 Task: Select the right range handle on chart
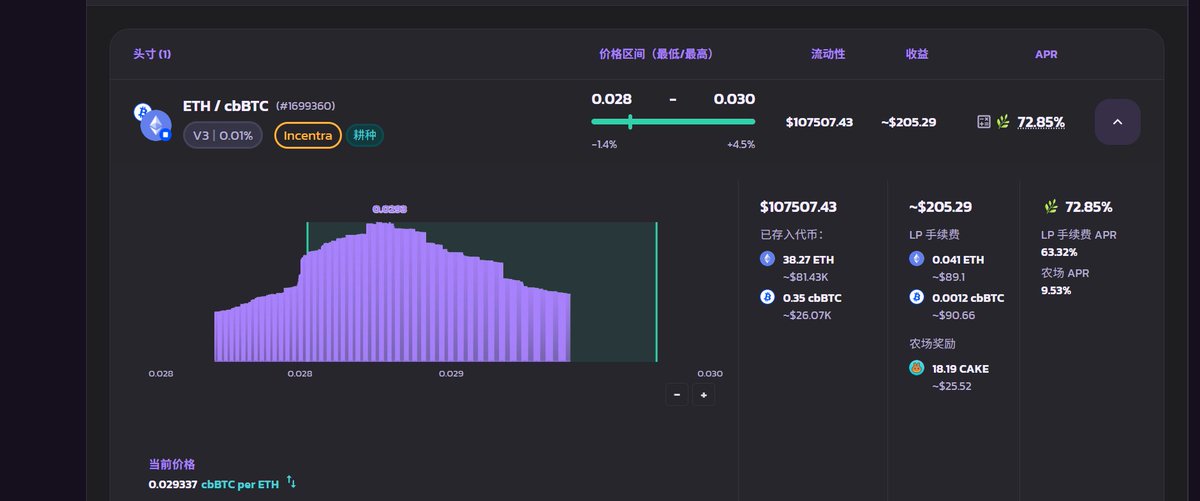656,292
